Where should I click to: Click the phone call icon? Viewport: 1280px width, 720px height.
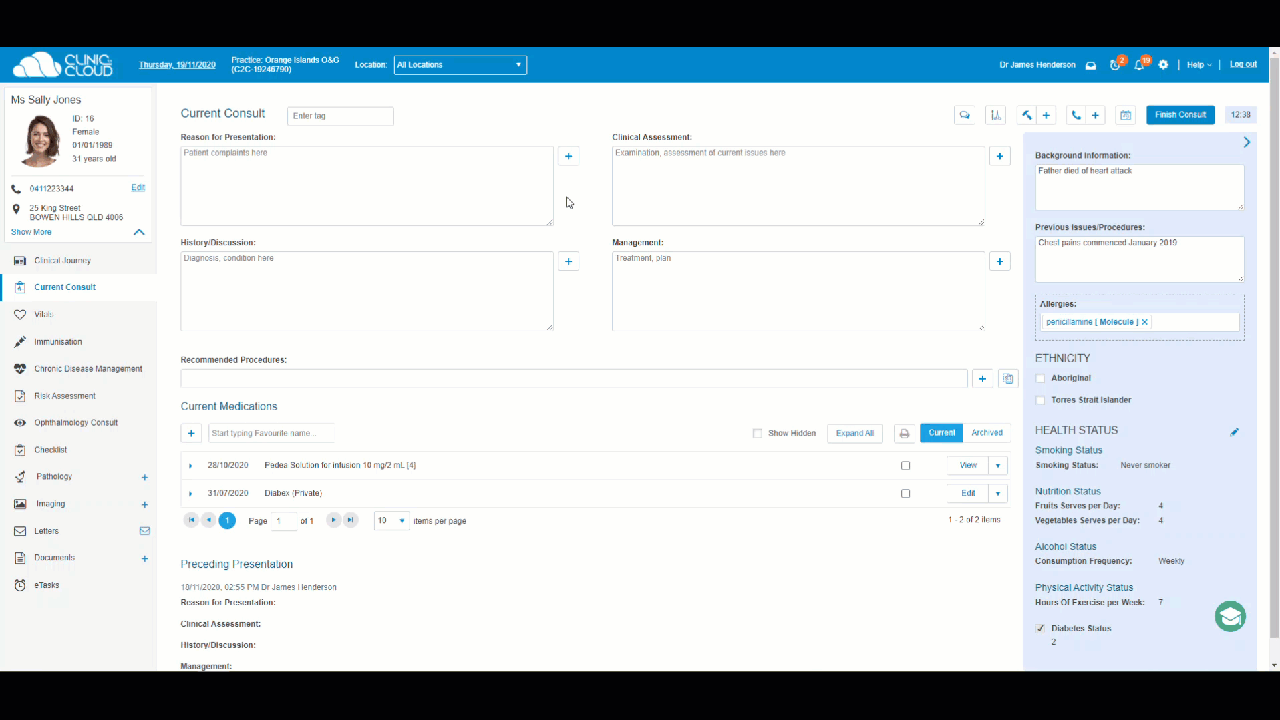tap(1076, 115)
